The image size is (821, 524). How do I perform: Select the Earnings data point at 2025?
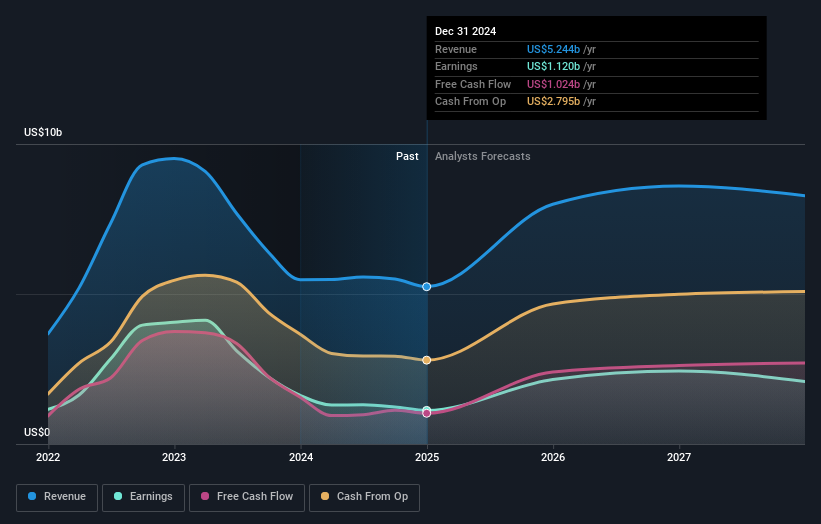427,410
